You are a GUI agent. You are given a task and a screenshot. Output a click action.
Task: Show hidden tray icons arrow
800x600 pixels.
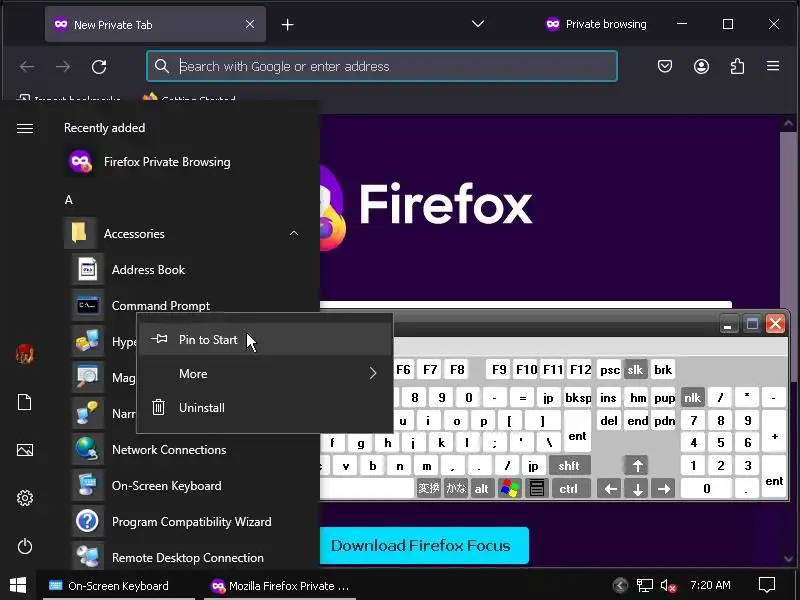coord(620,585)
